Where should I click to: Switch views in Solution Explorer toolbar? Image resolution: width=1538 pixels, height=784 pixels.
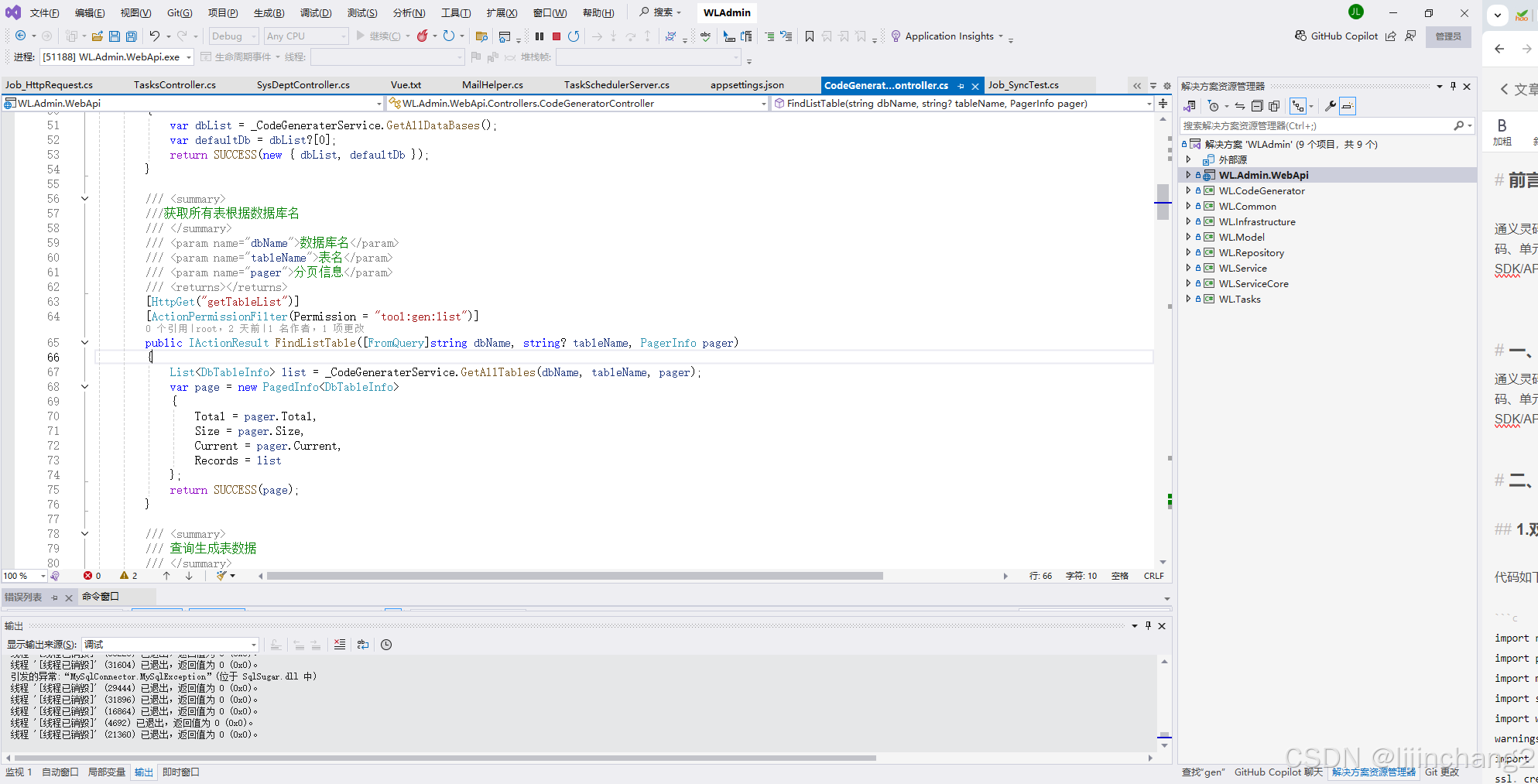[1190, 106]
